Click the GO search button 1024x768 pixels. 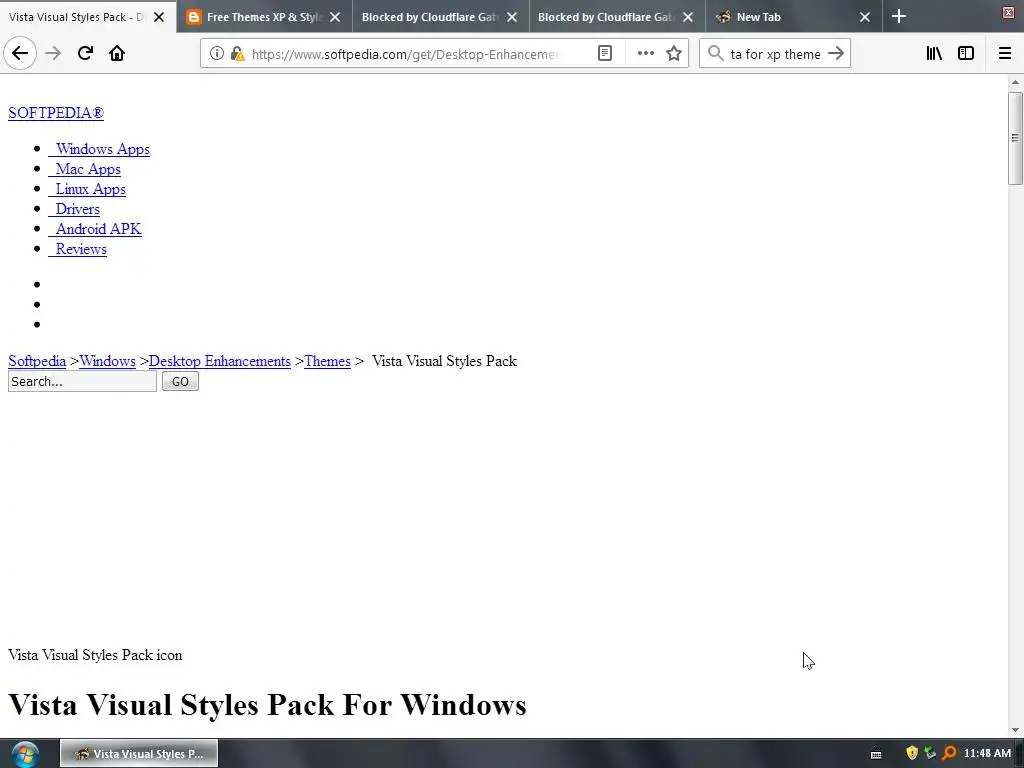point(180,381)
